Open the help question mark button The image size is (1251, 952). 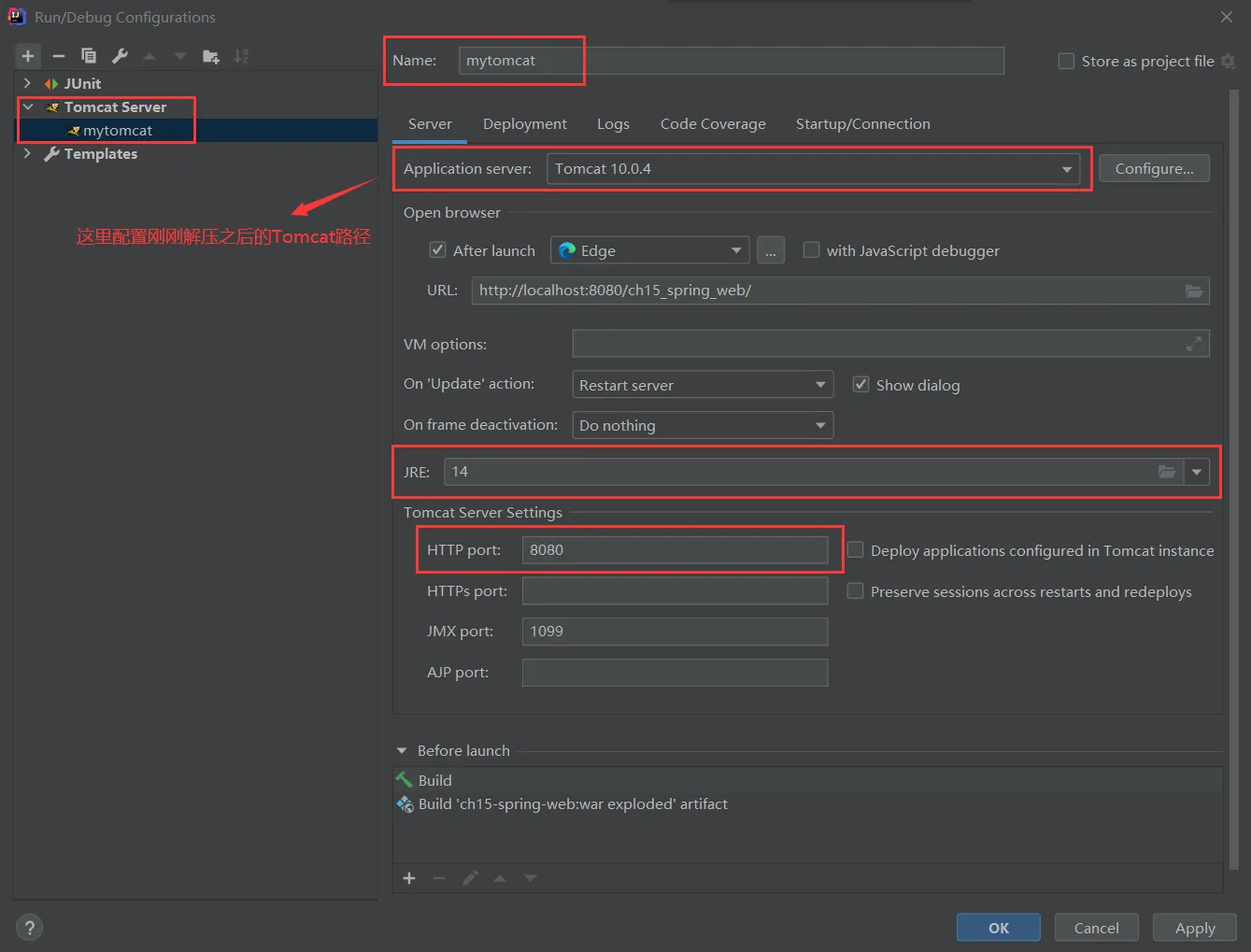pos(30,928)
